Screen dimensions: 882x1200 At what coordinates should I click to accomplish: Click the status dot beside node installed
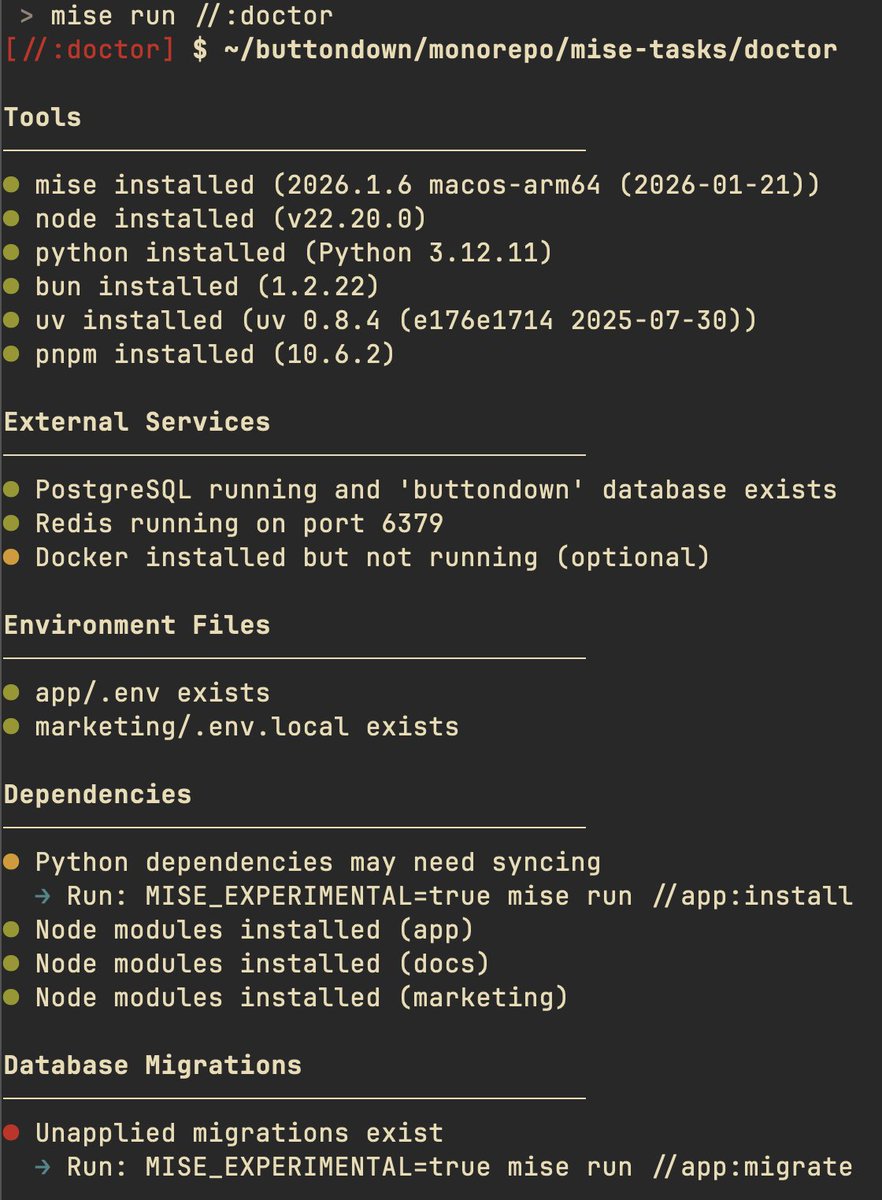11,219
